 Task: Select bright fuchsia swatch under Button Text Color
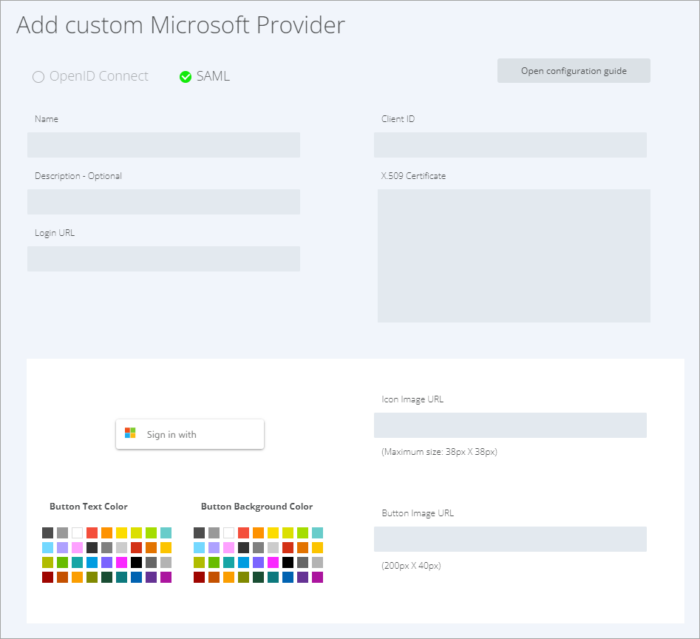[121, 562]
